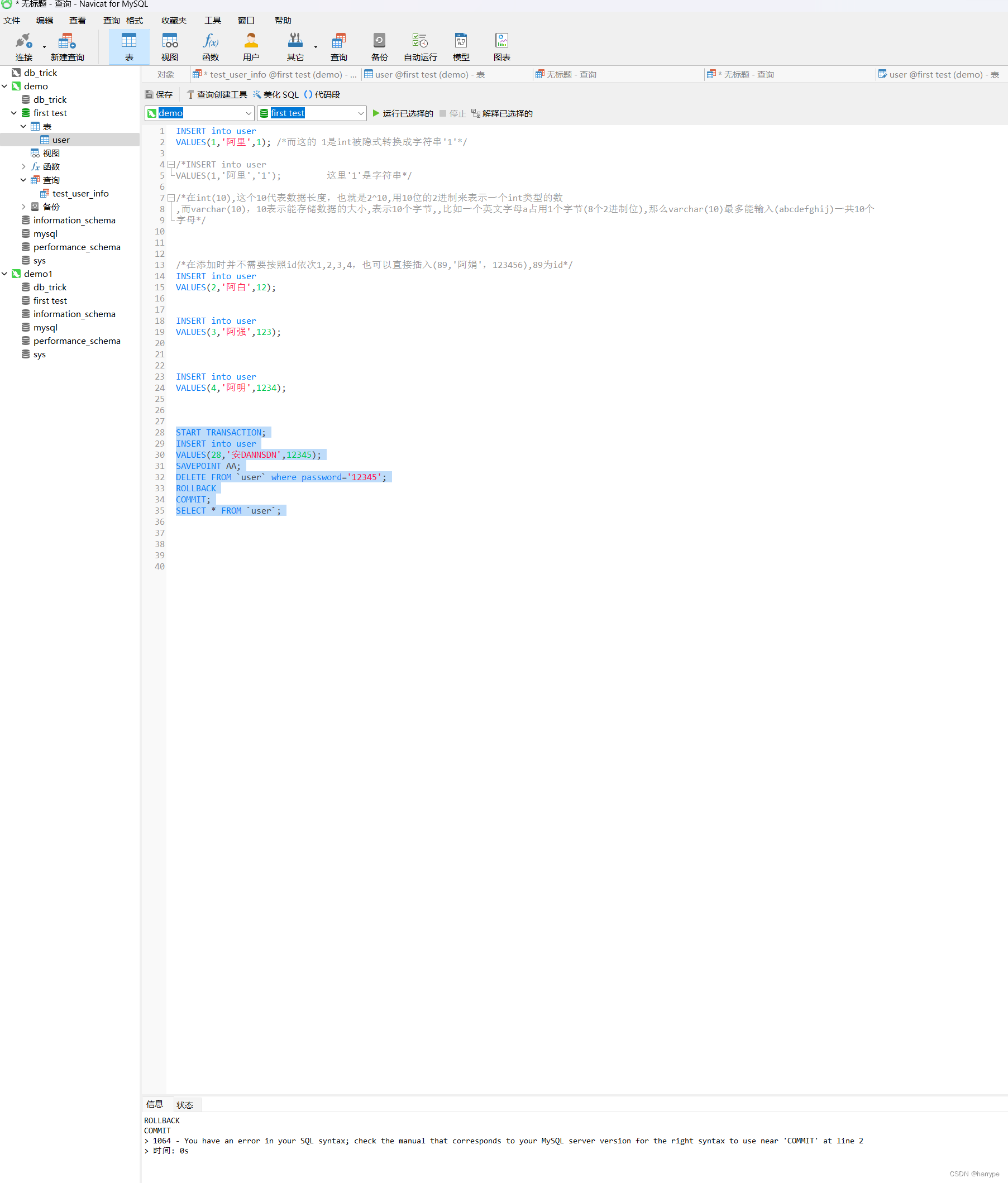Screen dimensions: 1008x1183
Task: Open the 窗口 Window menu
Action: point(246,21)
